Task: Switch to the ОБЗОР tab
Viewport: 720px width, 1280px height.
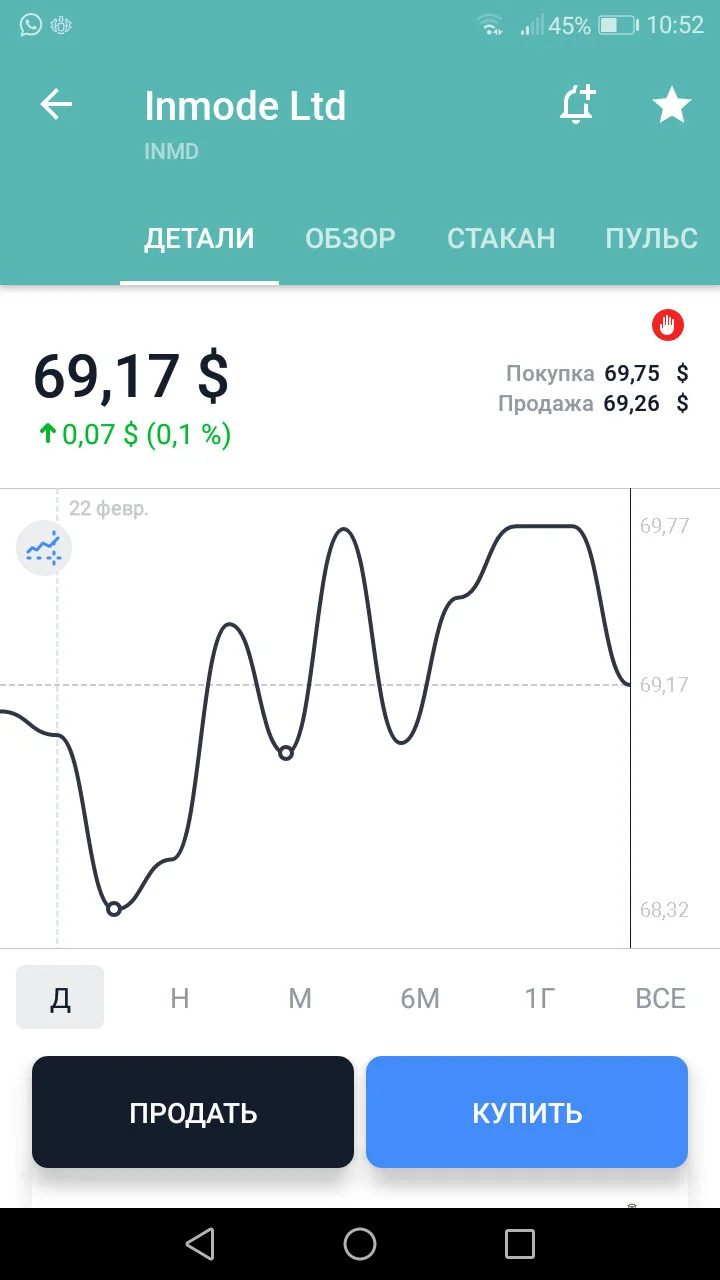Action: 350,238
